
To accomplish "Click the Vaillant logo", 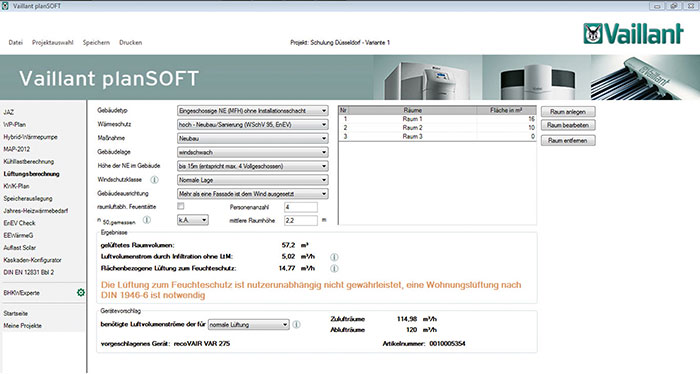I will point(633,34).
